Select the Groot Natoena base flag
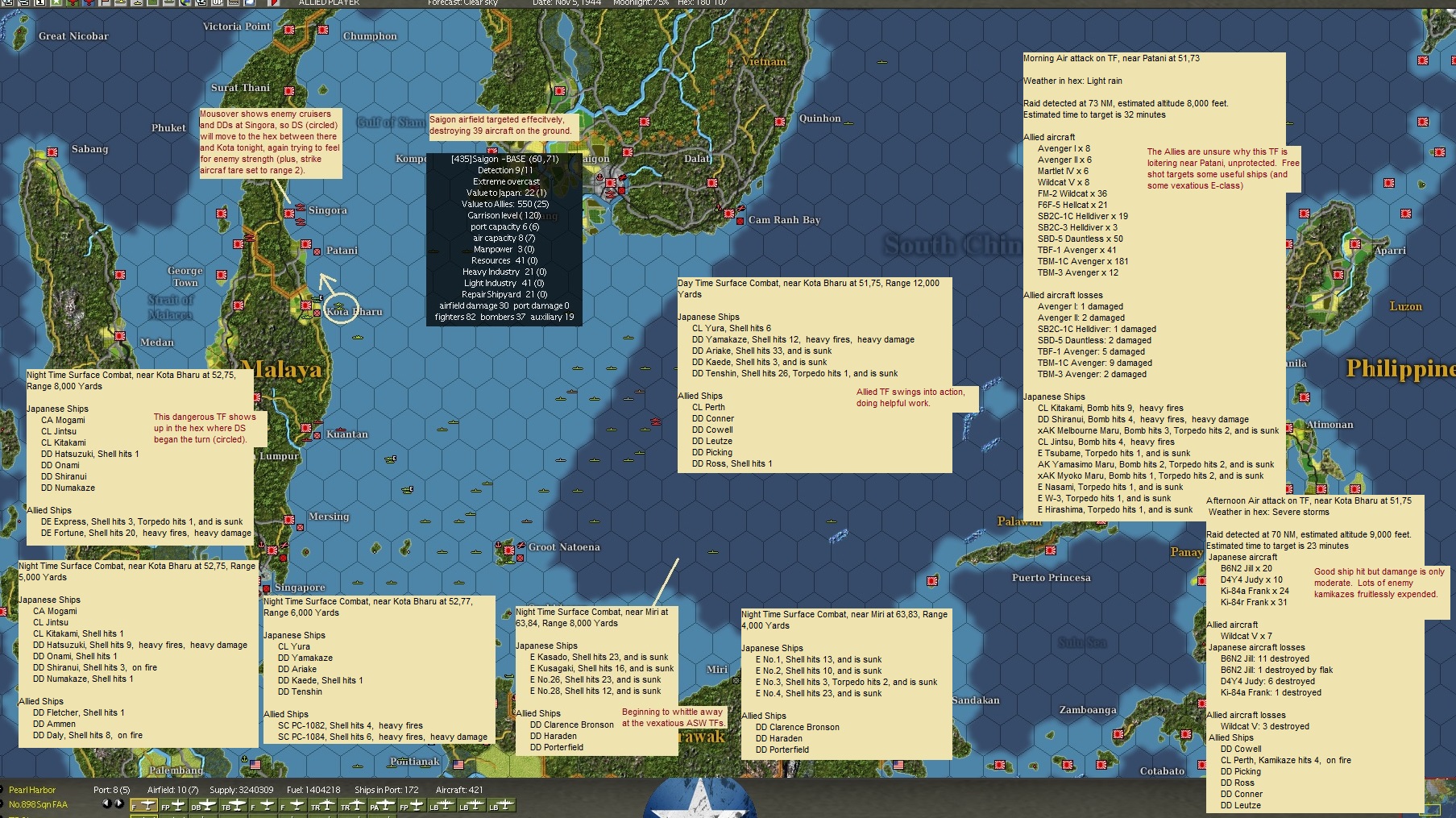The image size is (1456, 818). coord(509,550)
